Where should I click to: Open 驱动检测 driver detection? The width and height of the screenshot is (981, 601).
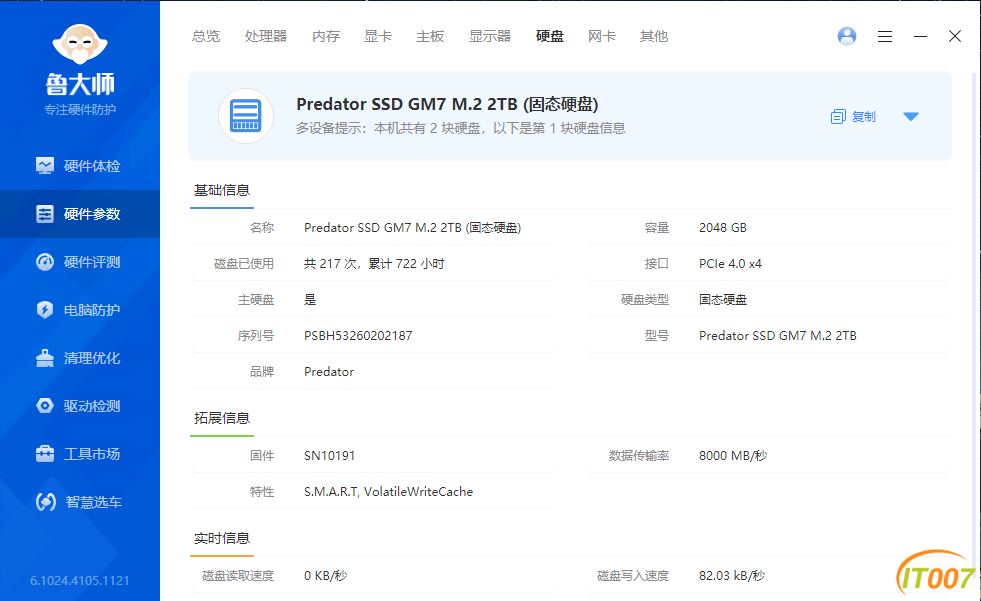point(80,406)
